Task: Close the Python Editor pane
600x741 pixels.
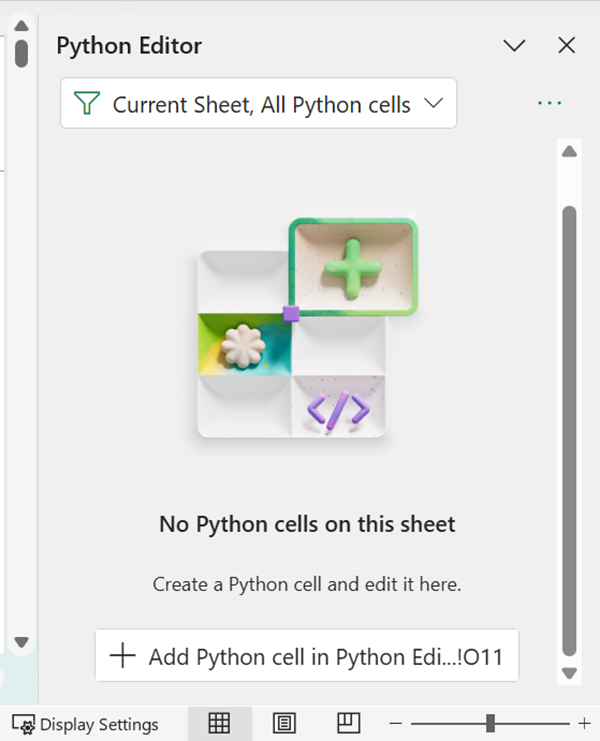Action: [x=566, y=46]
